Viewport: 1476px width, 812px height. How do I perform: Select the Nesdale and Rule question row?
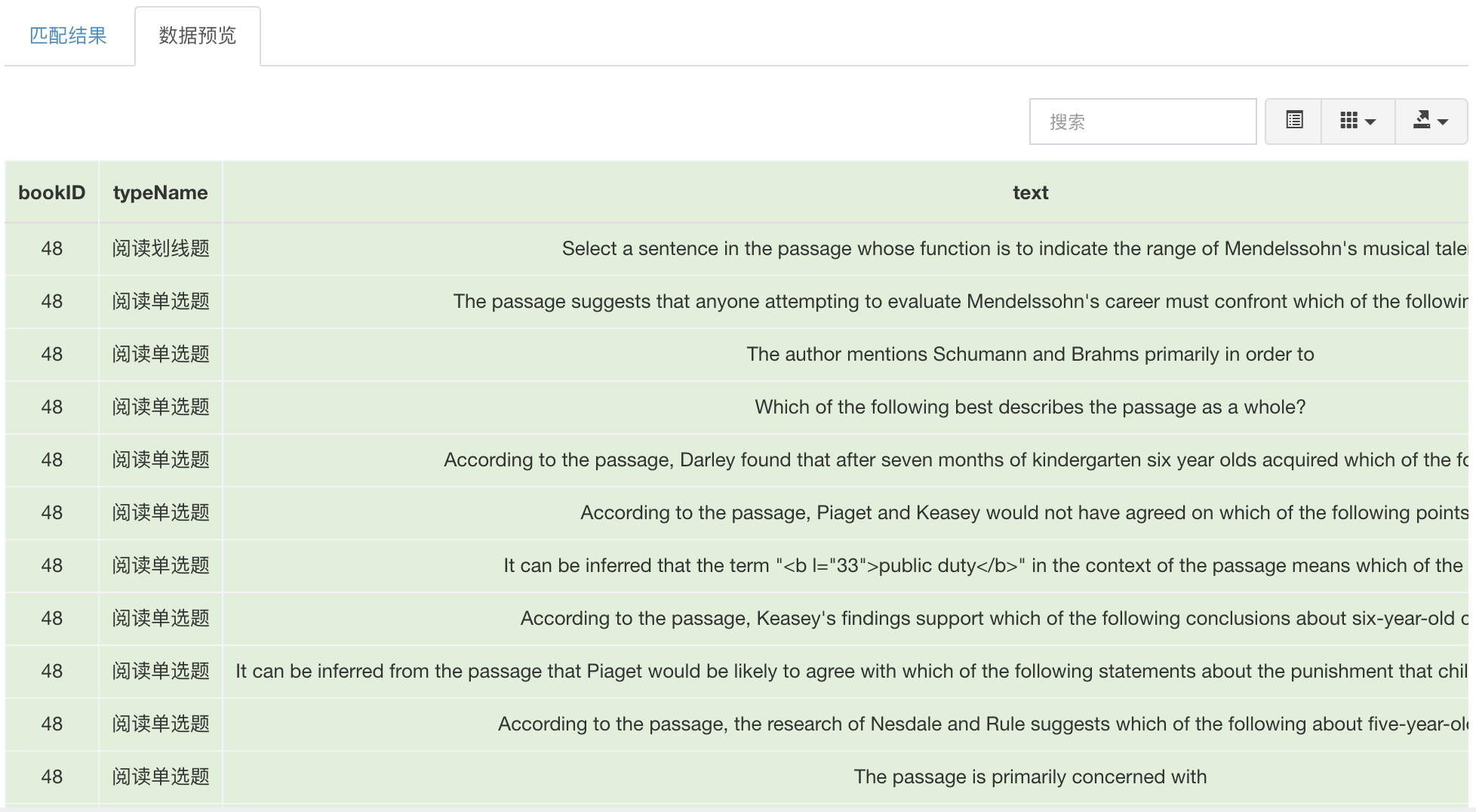pyautogui.click(x=736, y=724)
